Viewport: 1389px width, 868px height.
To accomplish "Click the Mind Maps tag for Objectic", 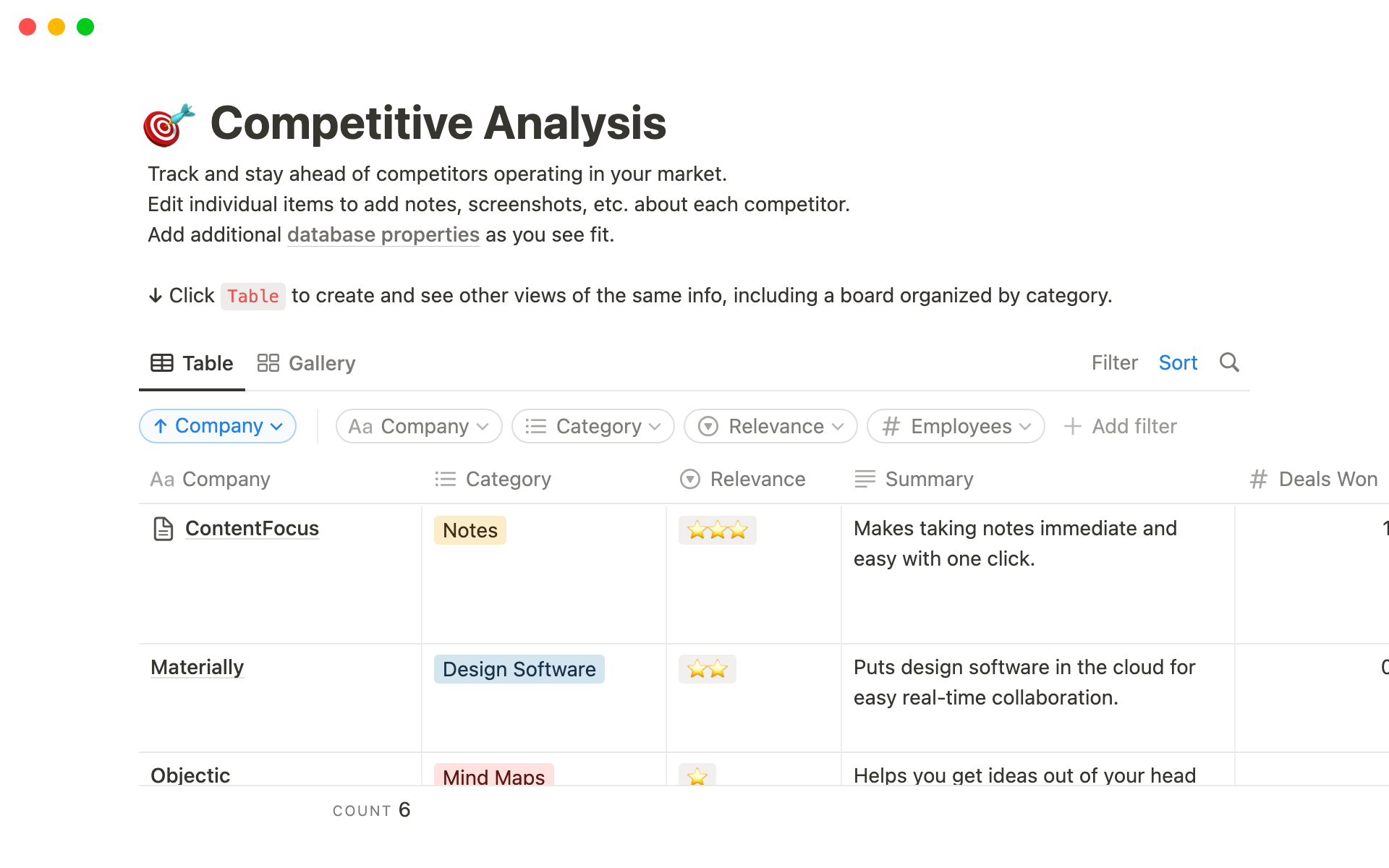I will point(492,775).
